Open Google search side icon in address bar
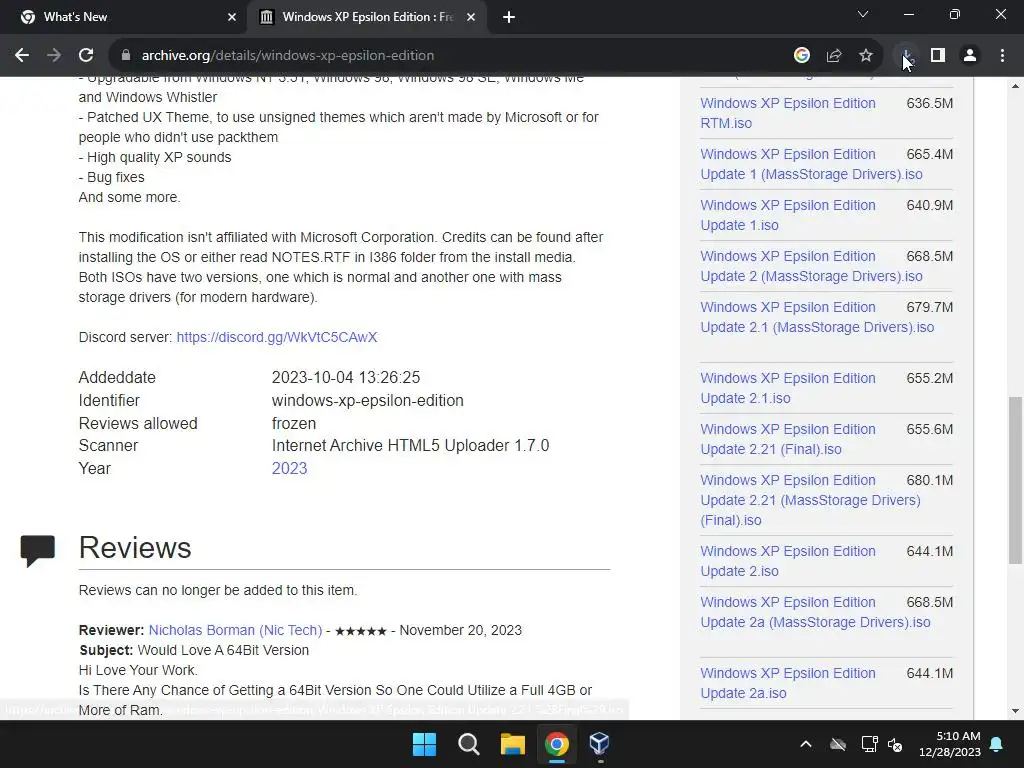This screenshot has height=768, width=1024. (x=802, y=56)
